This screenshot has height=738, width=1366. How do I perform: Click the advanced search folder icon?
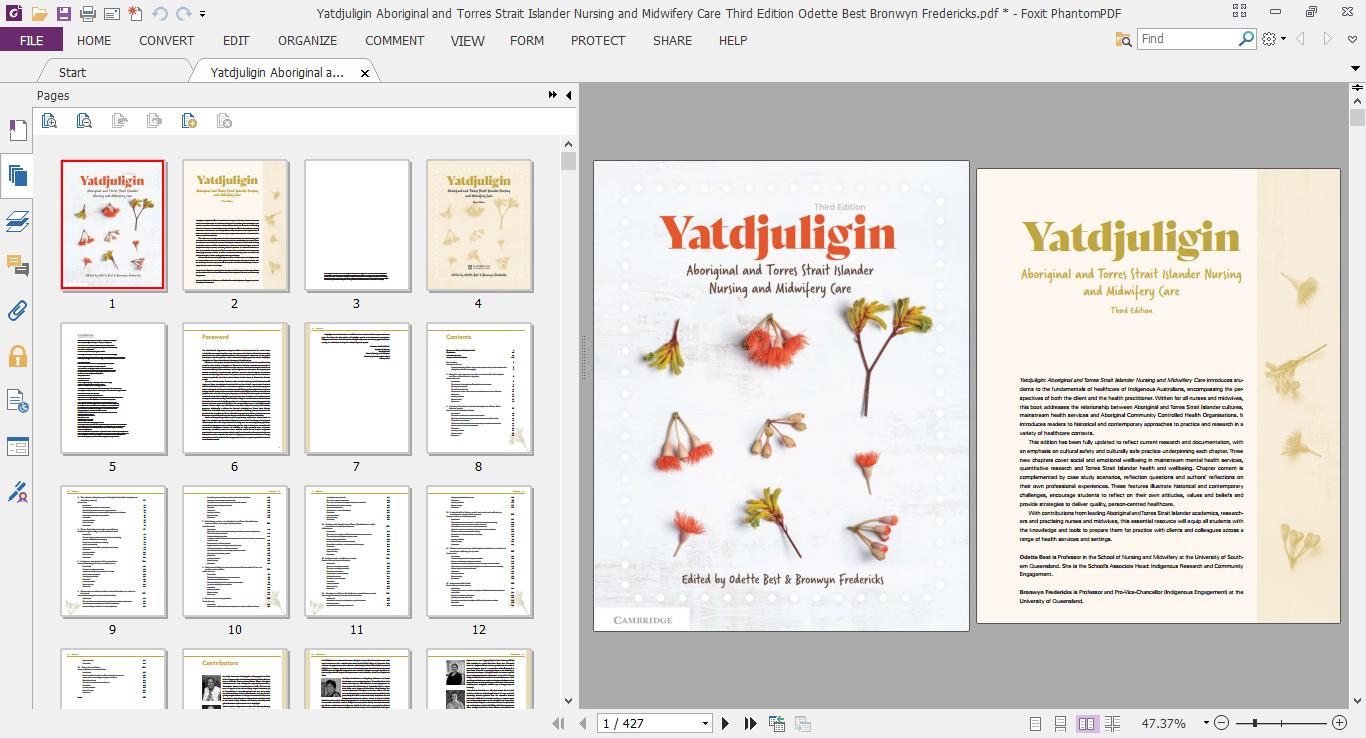coord(1123,39)
